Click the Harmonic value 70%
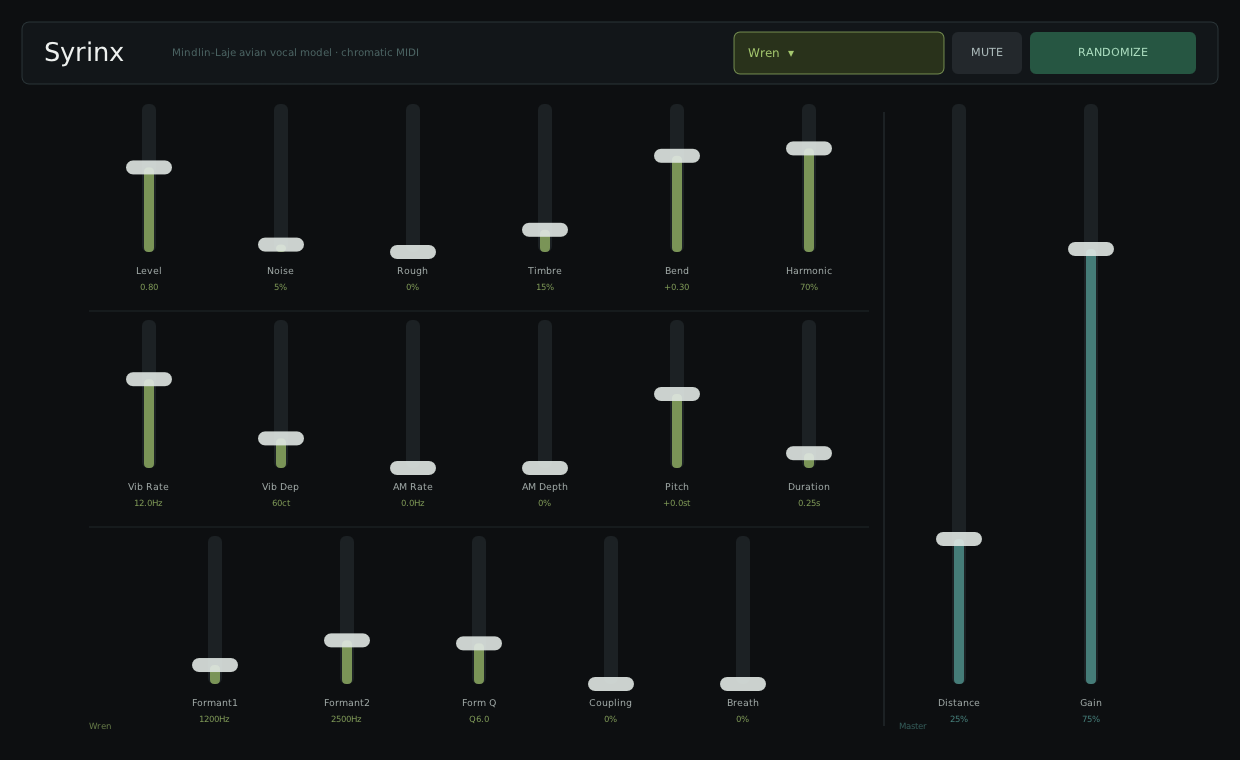1240x760 pixels. (809, 287)
